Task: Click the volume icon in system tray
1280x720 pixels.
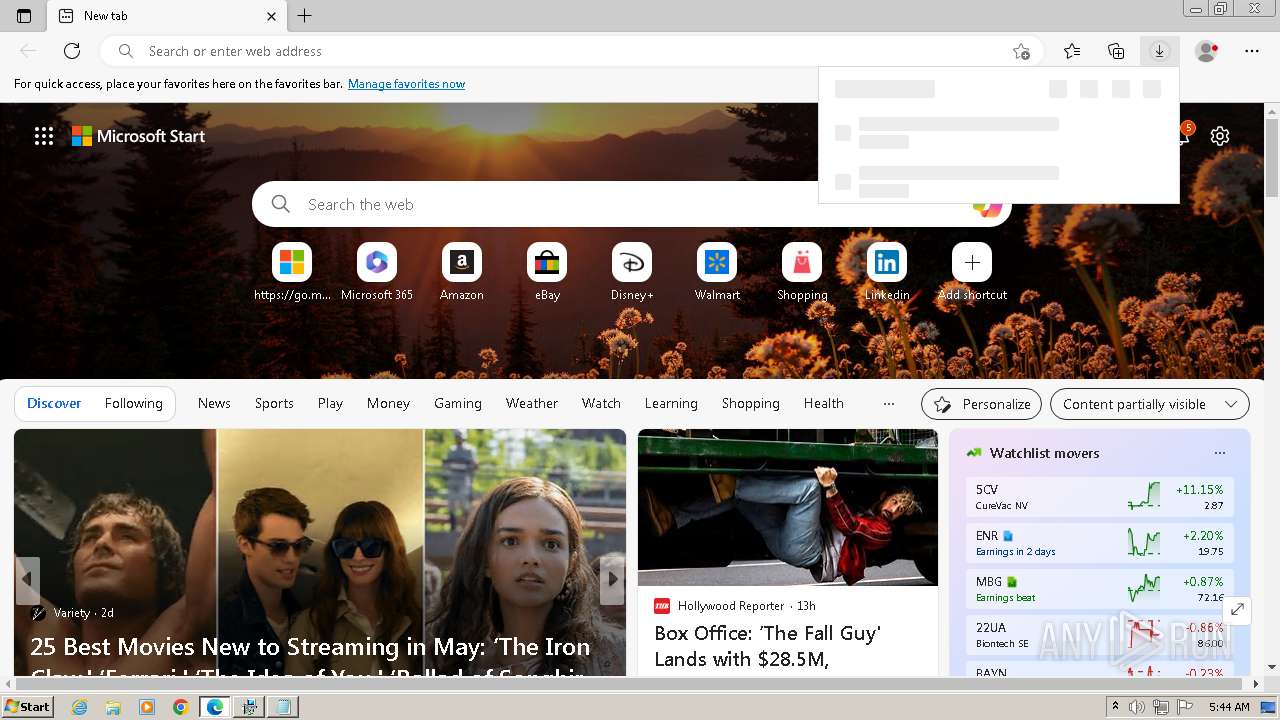Action: (x=1136, y=707)
